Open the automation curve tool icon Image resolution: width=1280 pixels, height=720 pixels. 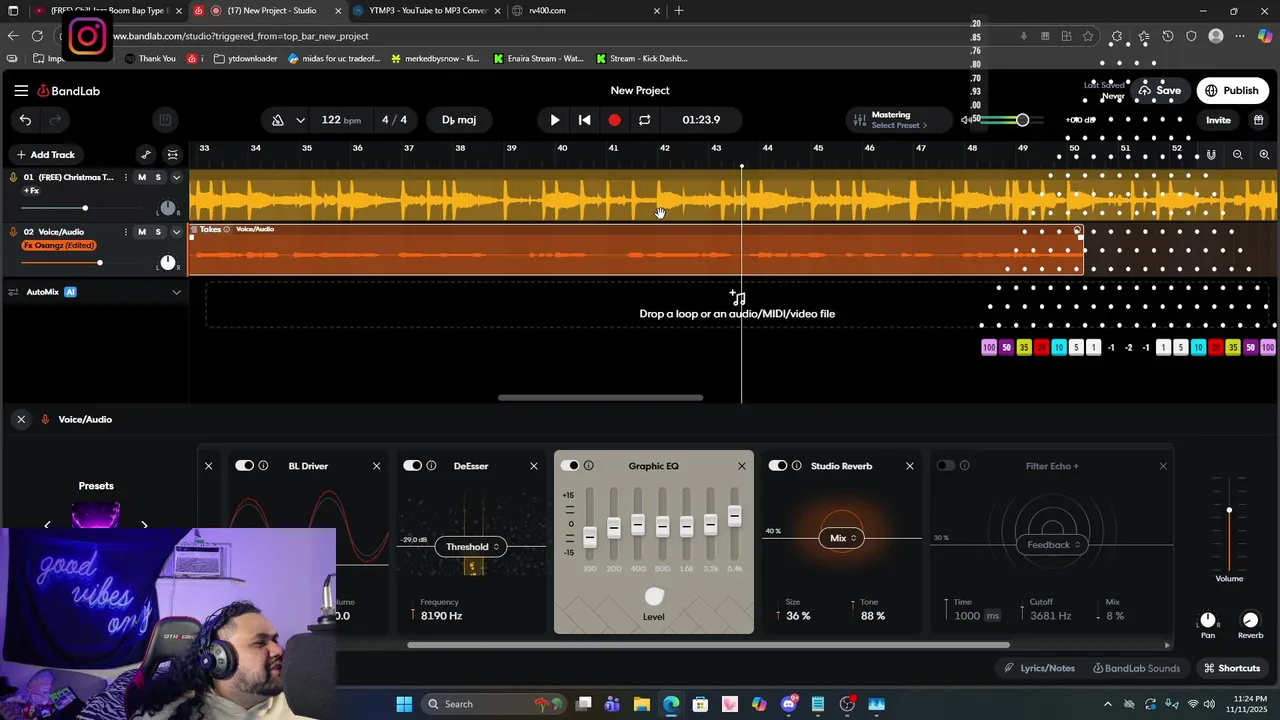[x=146, y=155]
